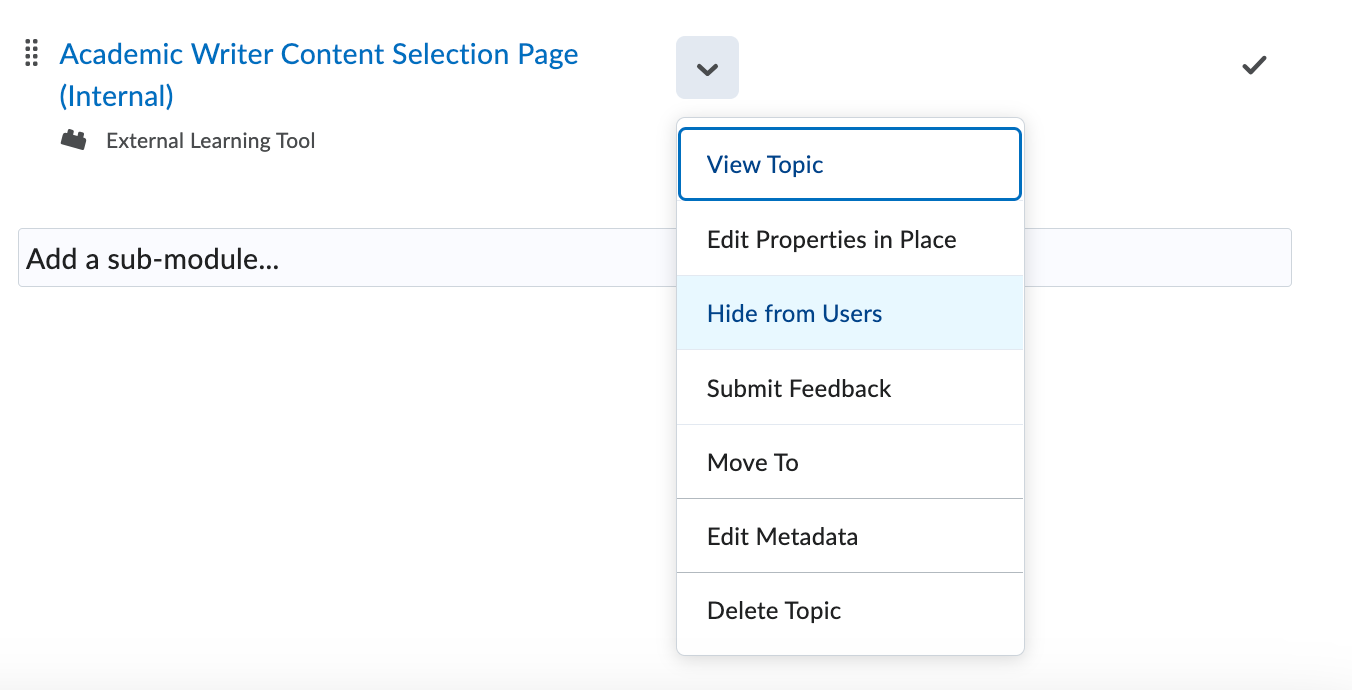Open Academic Writer Content Selection Page link
This screenshot has height=690, width=1352.
319,75
